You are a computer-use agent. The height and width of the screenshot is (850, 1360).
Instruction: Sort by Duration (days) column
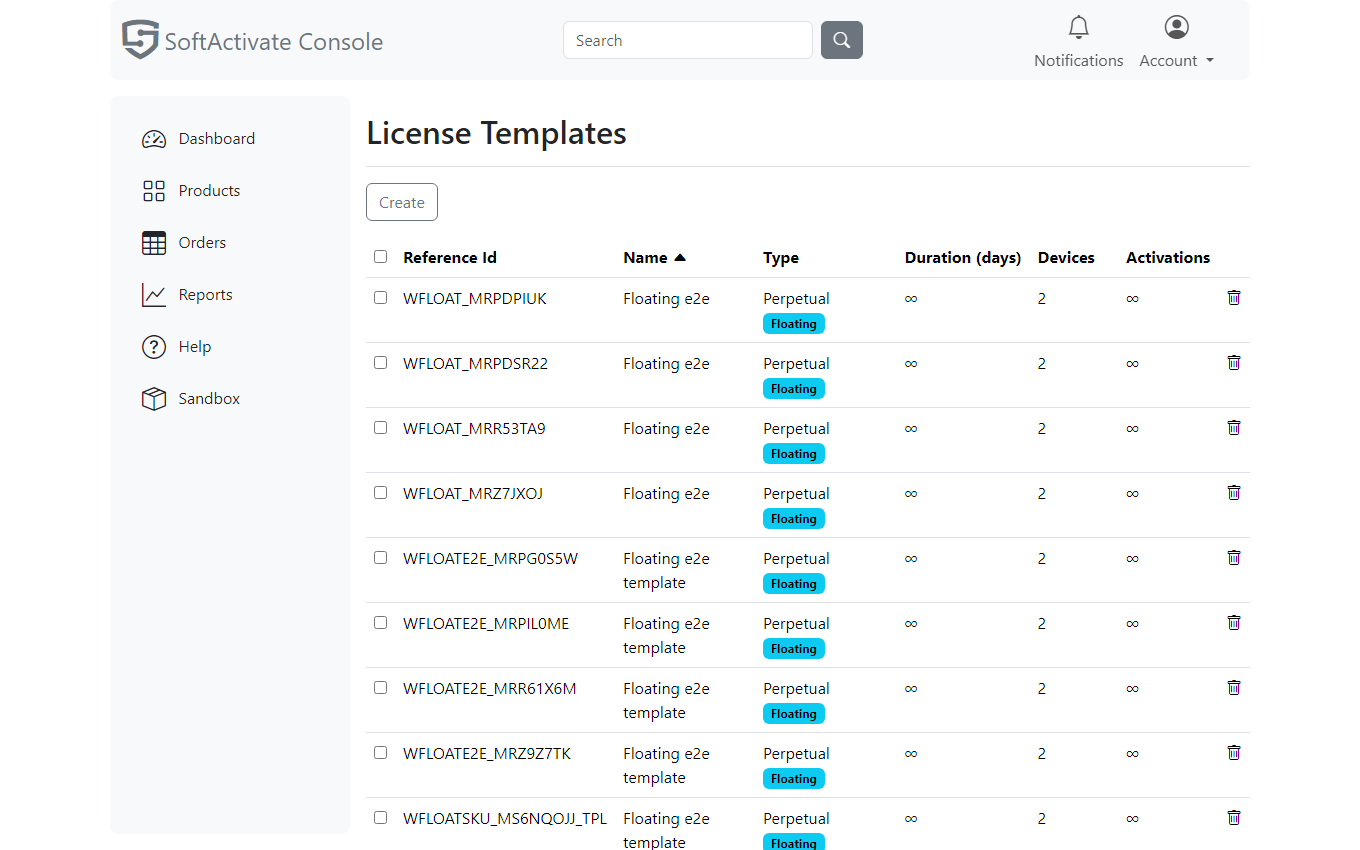[x=963, y=258]
